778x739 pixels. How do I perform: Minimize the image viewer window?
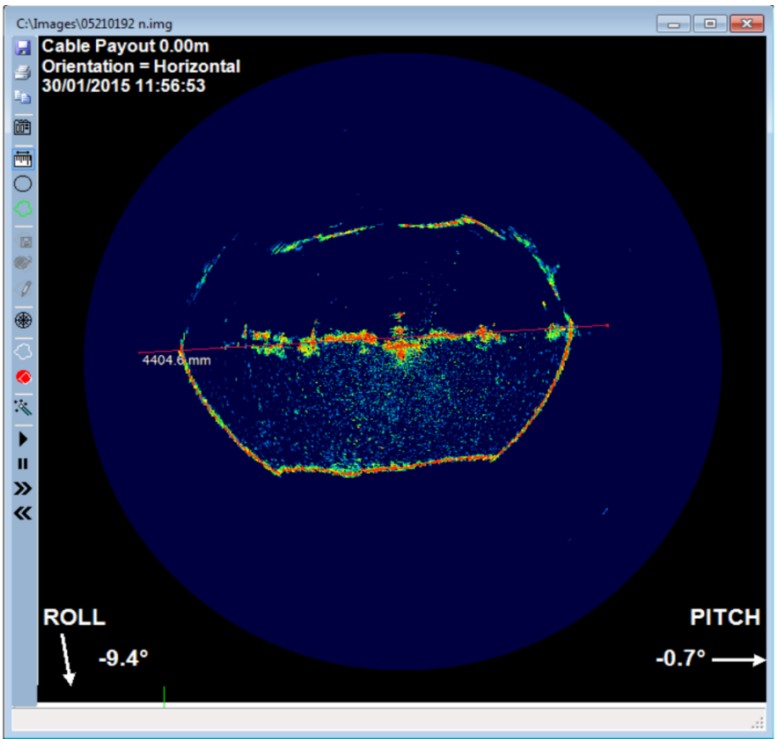tap(673, 24)
